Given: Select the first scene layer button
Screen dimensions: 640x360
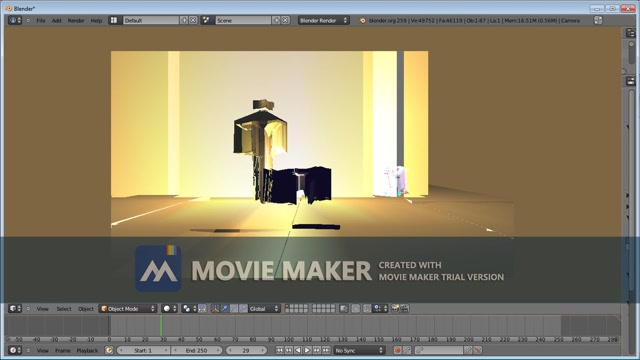Looking at the screenshot, I should point(287,306).
